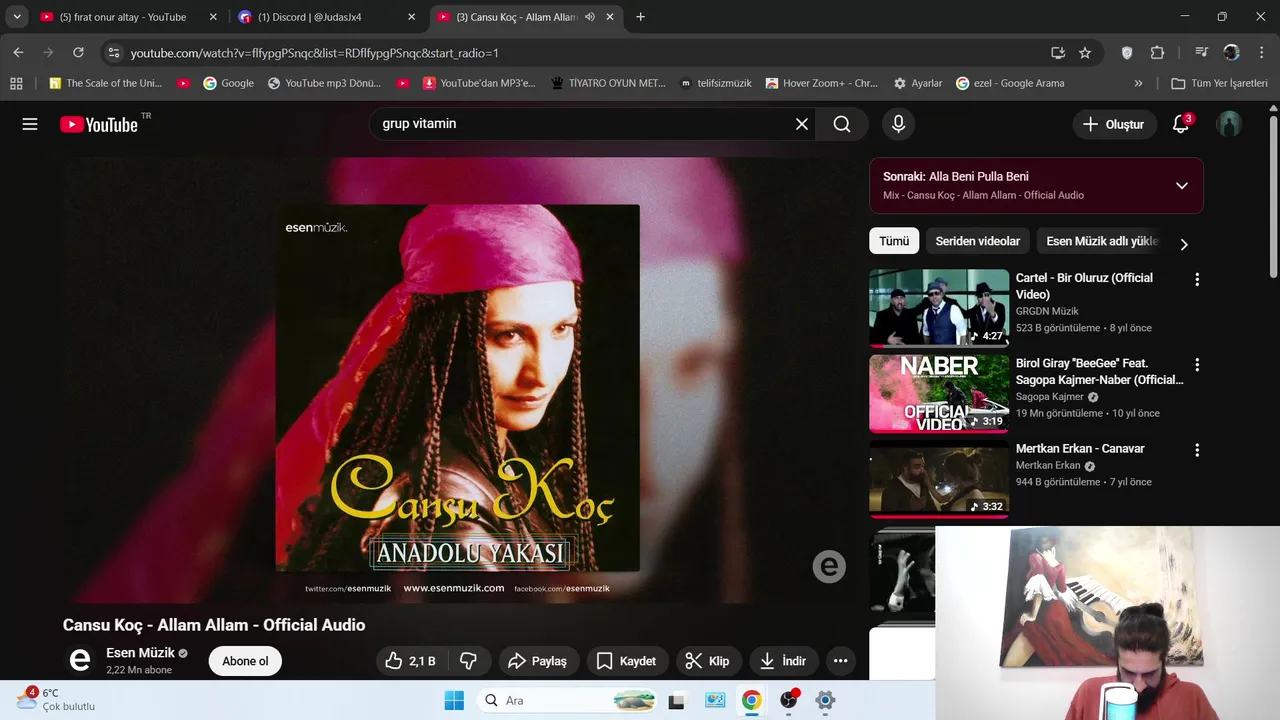This screenshot has height=720, width=1280.
Task: Like the video with thumbs up
Action: click(411, 661)
